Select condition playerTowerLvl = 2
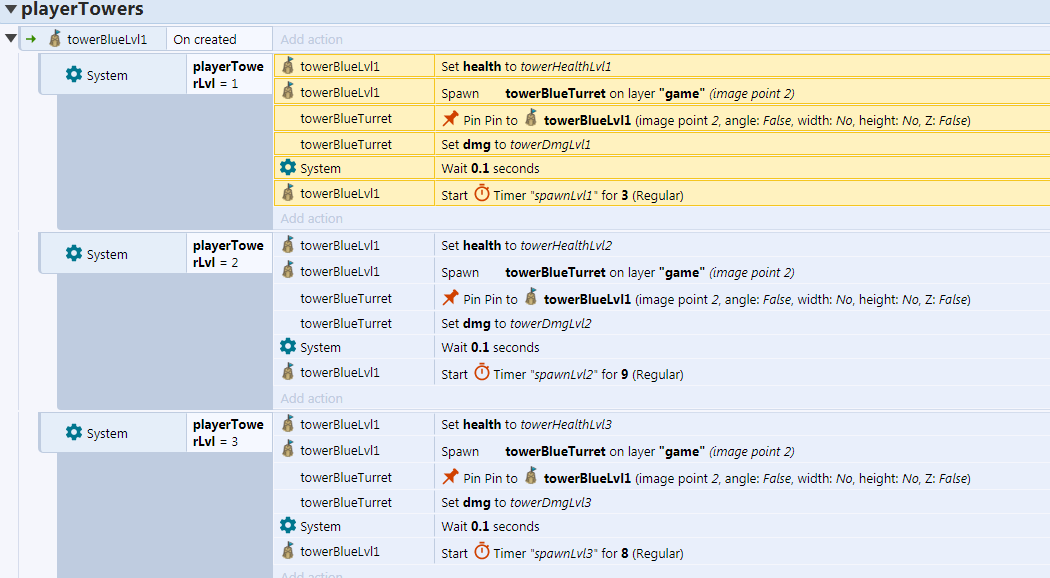The height and width of the screenshot is (578, 1050). 228,253
